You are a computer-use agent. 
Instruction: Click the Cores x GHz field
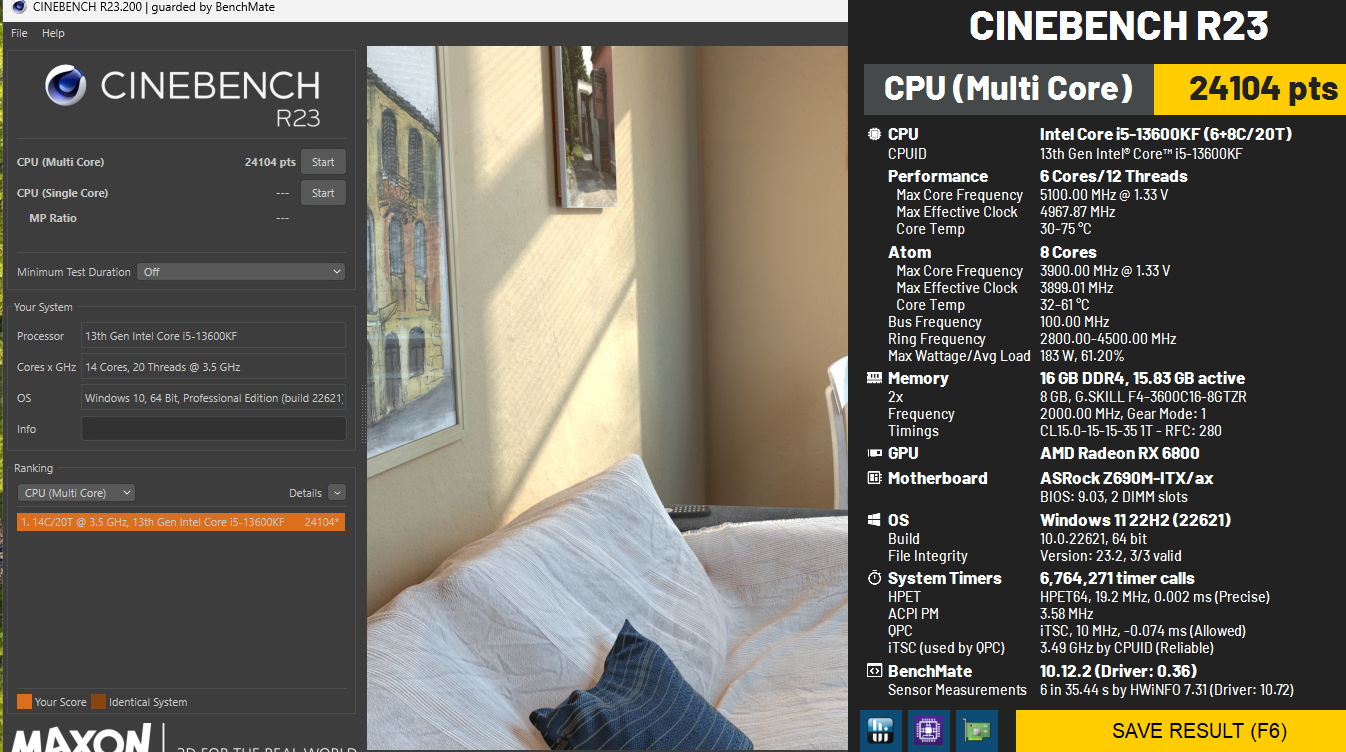pyautogui.click(x=213, y=367)
